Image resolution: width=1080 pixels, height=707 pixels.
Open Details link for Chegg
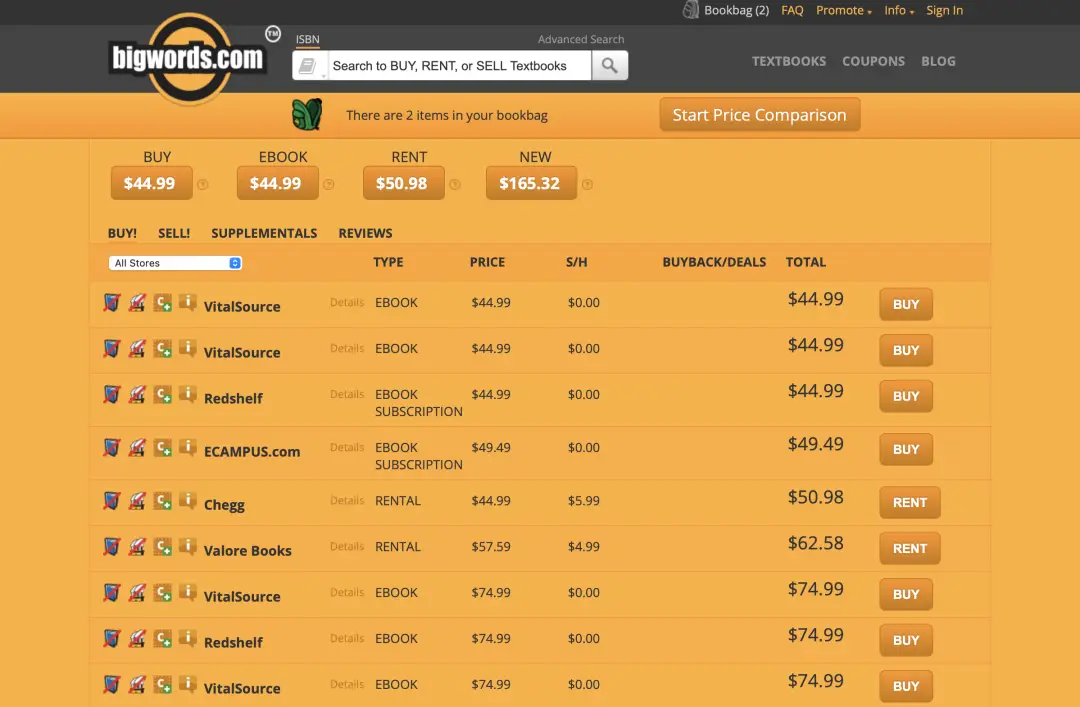[346, 501]
